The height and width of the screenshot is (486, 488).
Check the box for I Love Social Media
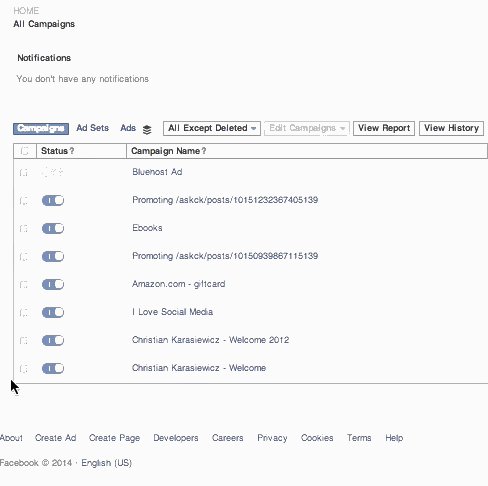click(x=24, y=313)
